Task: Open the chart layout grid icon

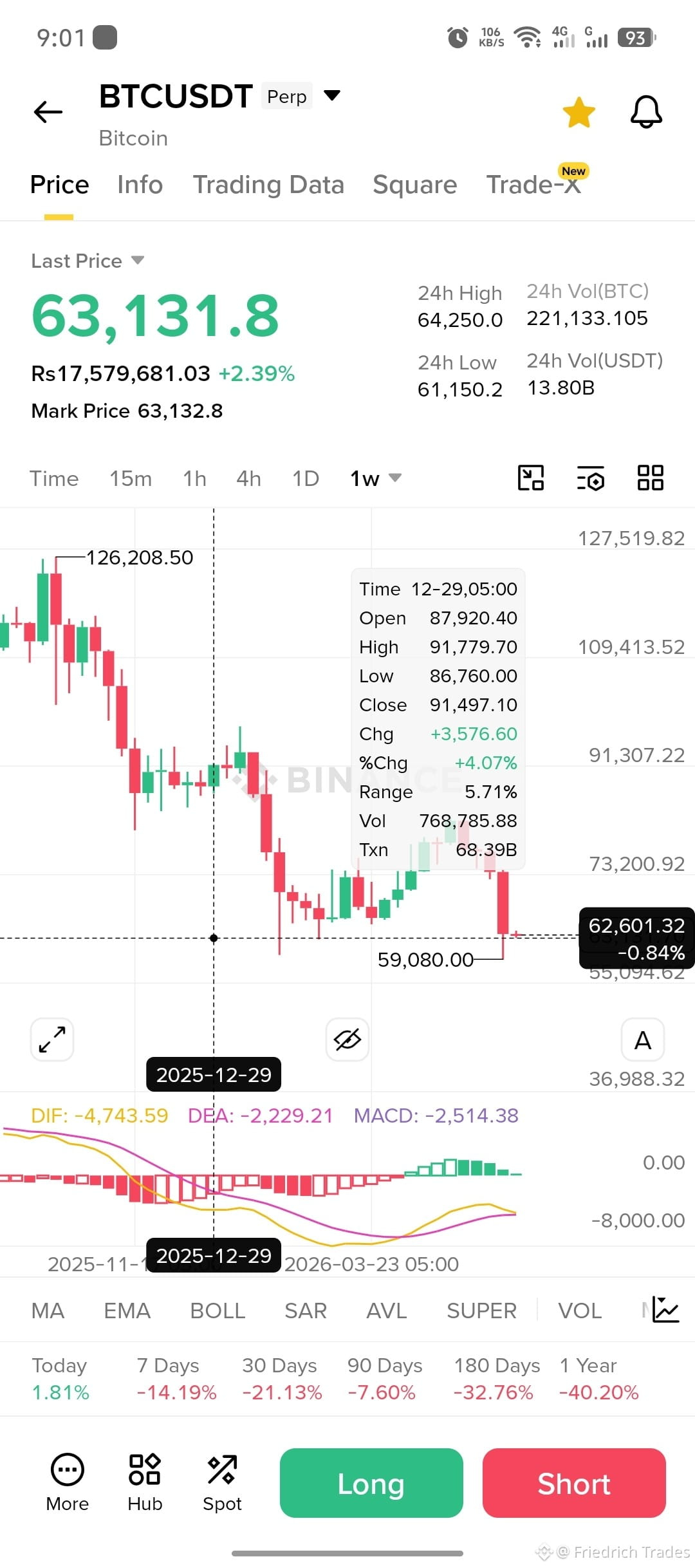Action: (650, 478)
